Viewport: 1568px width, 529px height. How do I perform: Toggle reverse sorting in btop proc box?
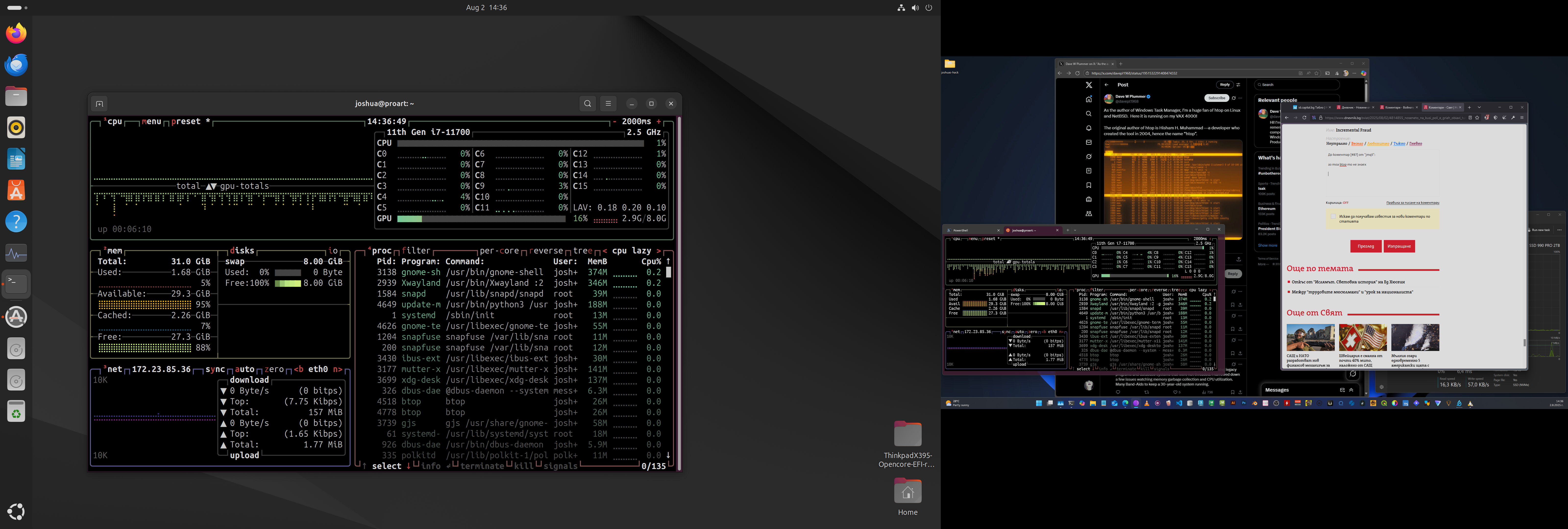point(546,251)
